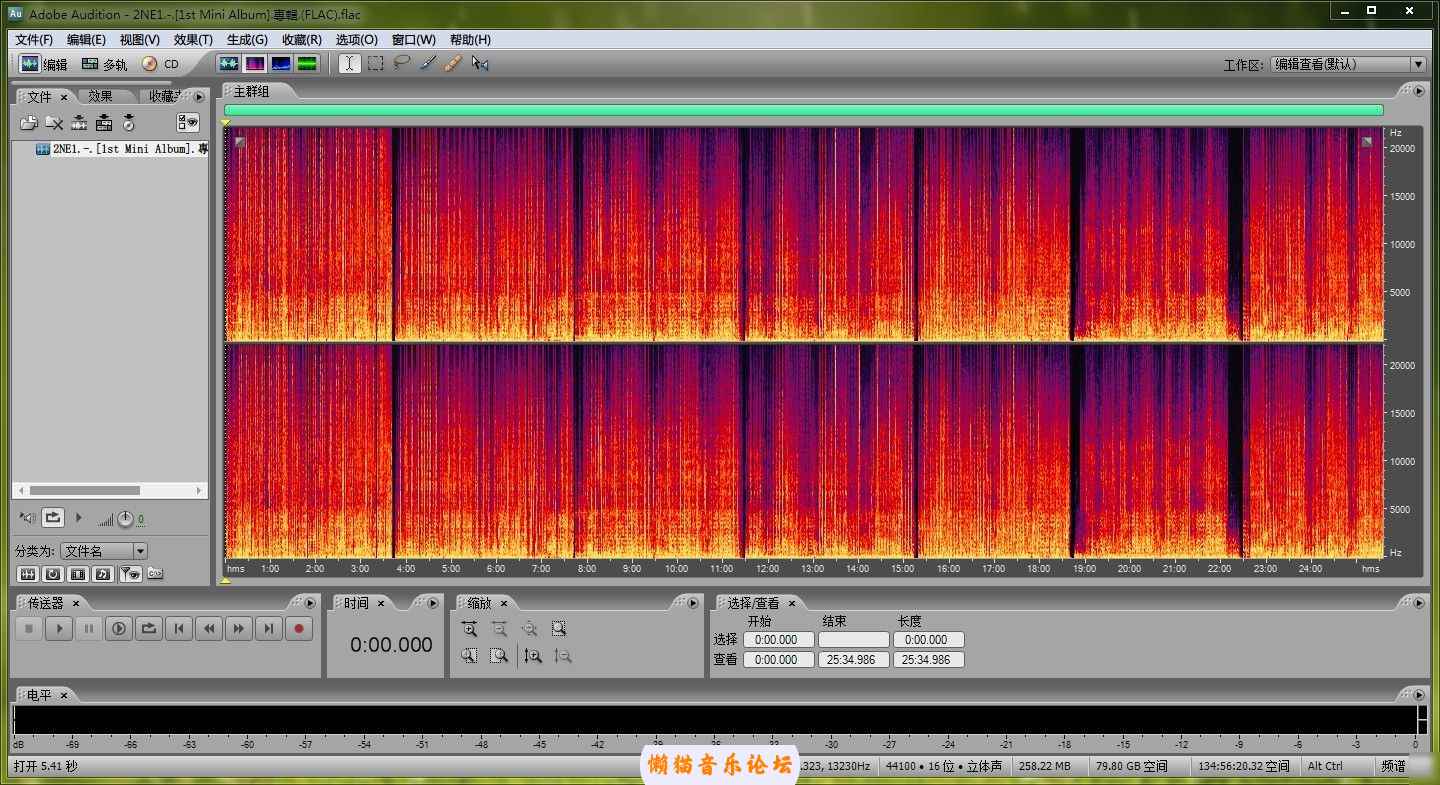This screenshot has height=785, width=1440.
Task: Toggle show audio files filter
Action: [28, 574]
